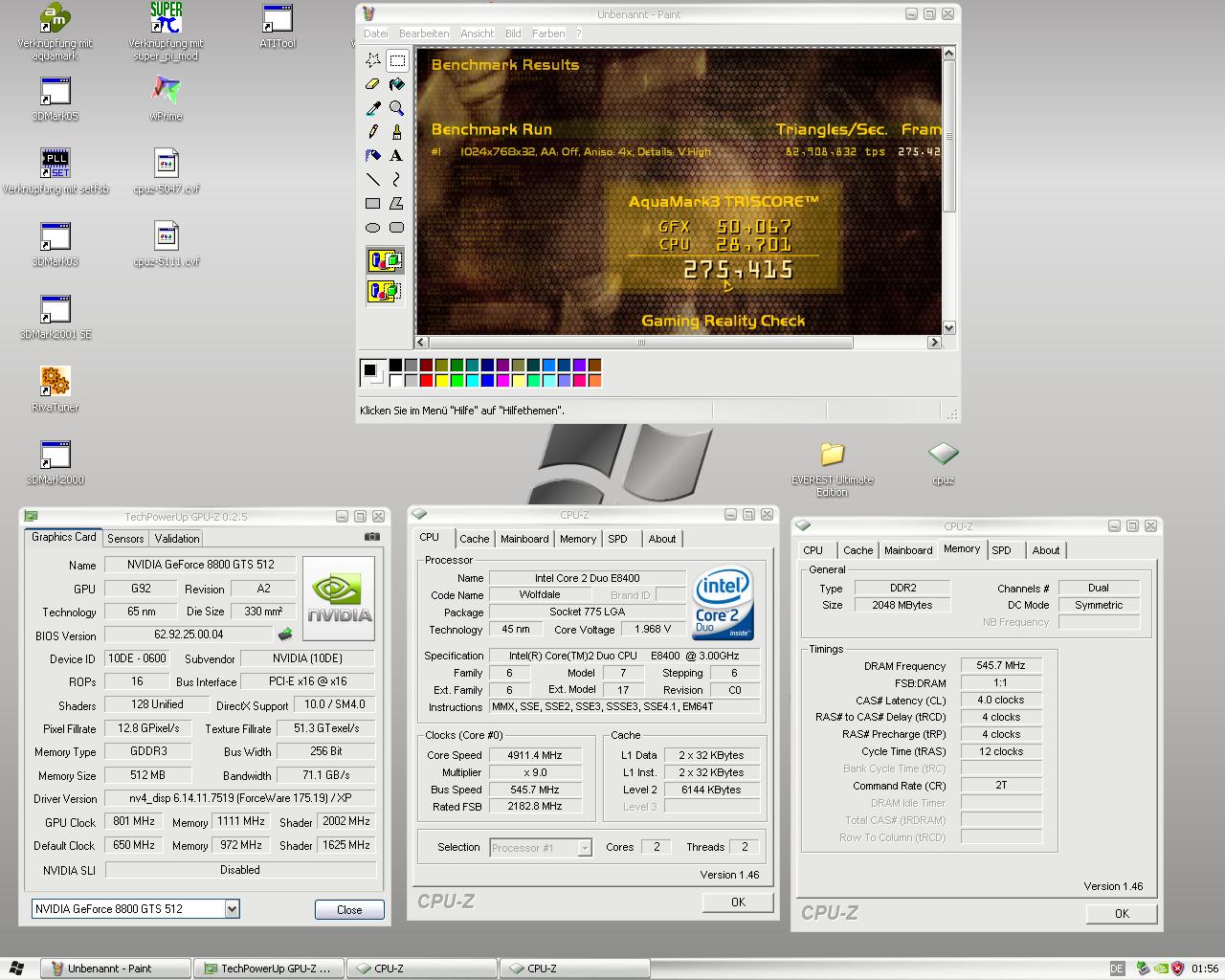This screenshot has height=980, width=1225.
Task: Open the setfsb PLL SET shortcut
Action: click(55, 170)
